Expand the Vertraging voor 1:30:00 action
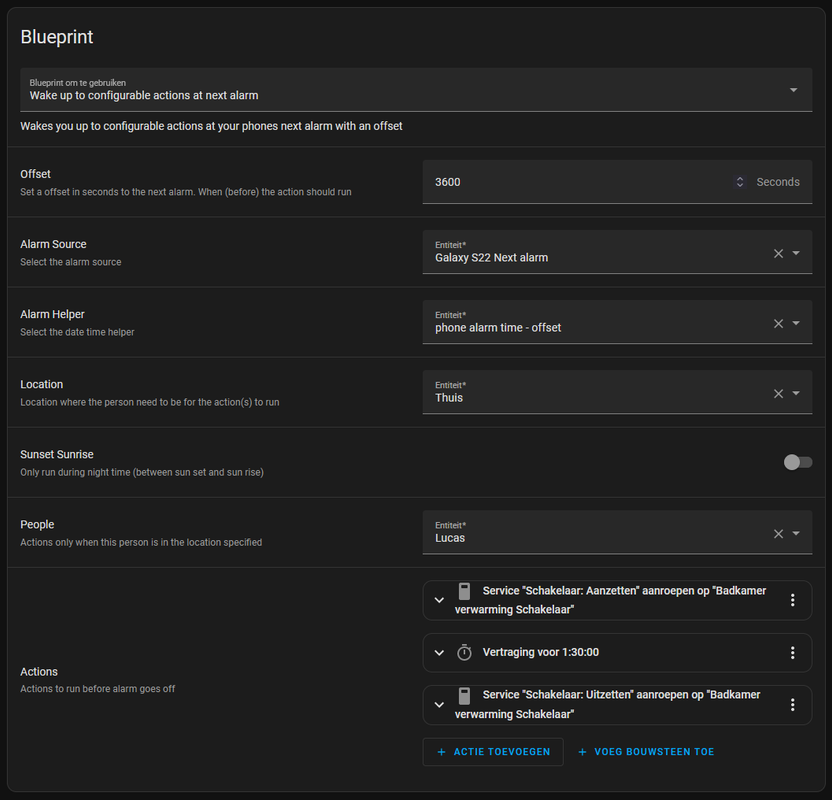 (439, 653)
